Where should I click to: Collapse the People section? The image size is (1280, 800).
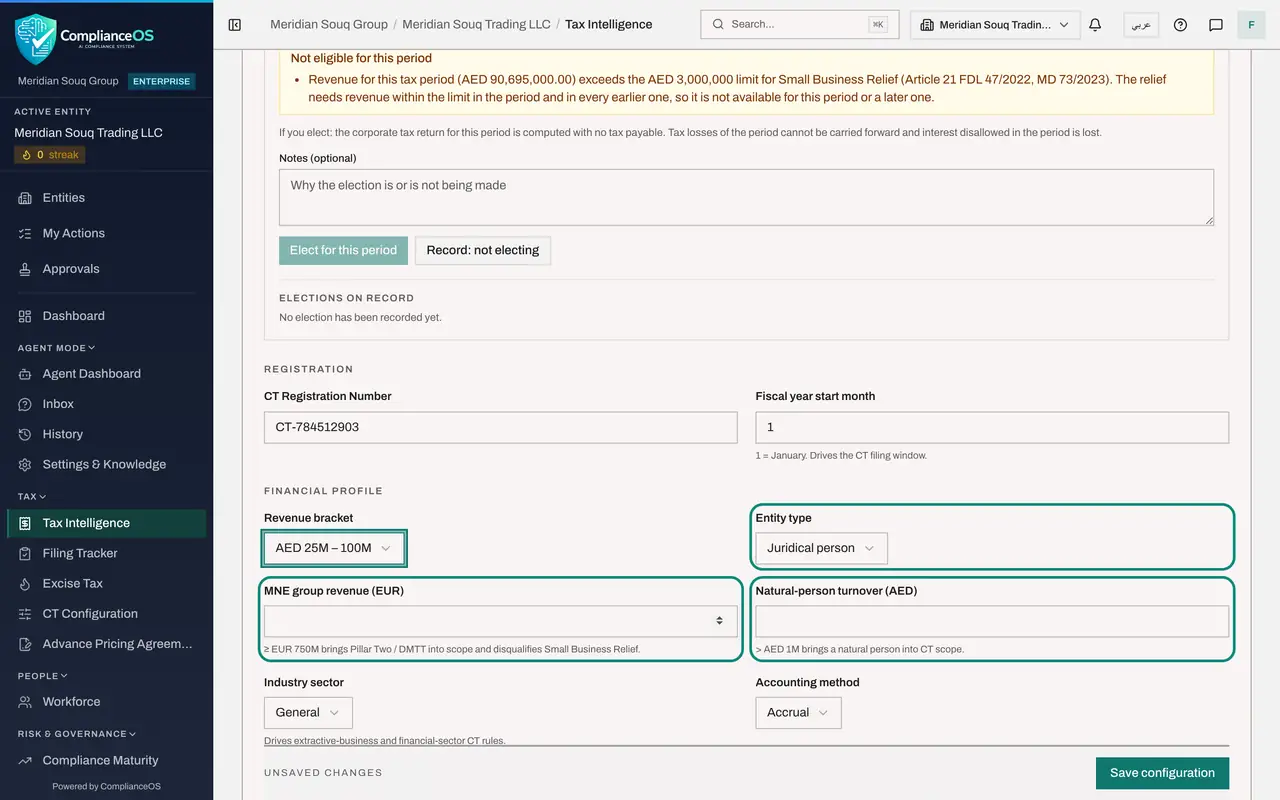click(42, 676)
